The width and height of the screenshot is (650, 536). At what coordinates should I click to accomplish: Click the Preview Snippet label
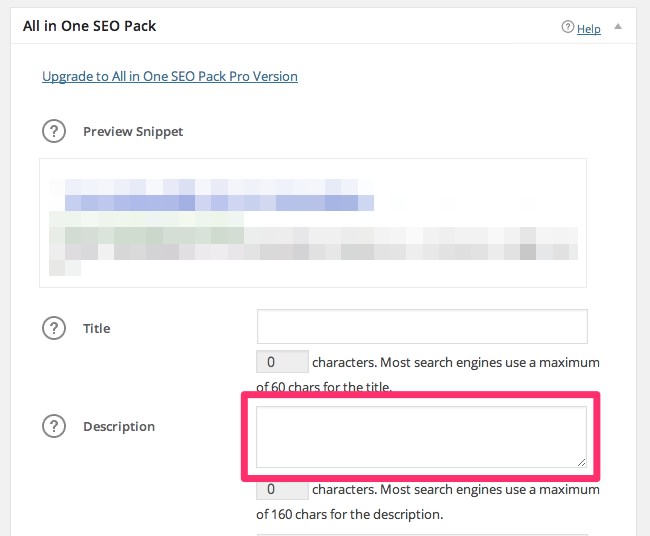133,131
